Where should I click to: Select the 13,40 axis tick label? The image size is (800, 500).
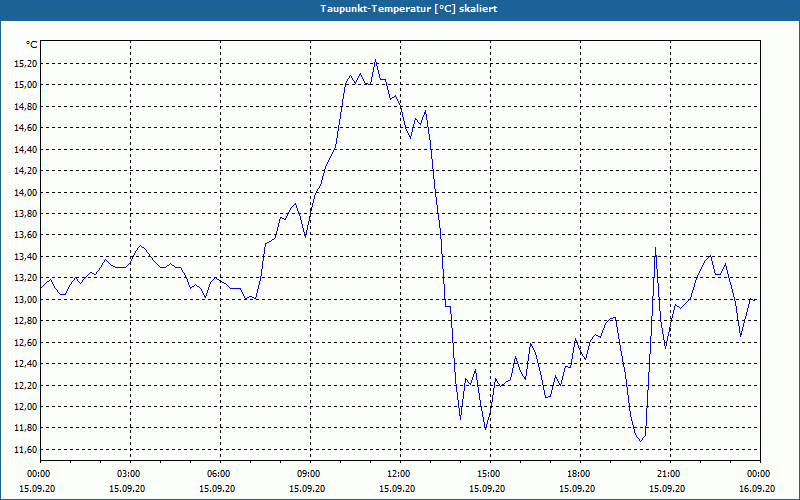(x=26, y=257)
